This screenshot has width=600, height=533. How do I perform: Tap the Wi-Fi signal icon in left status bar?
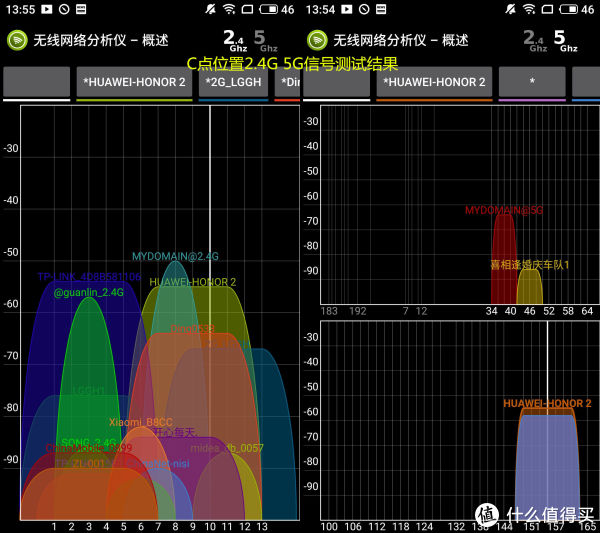coord(229,9)
